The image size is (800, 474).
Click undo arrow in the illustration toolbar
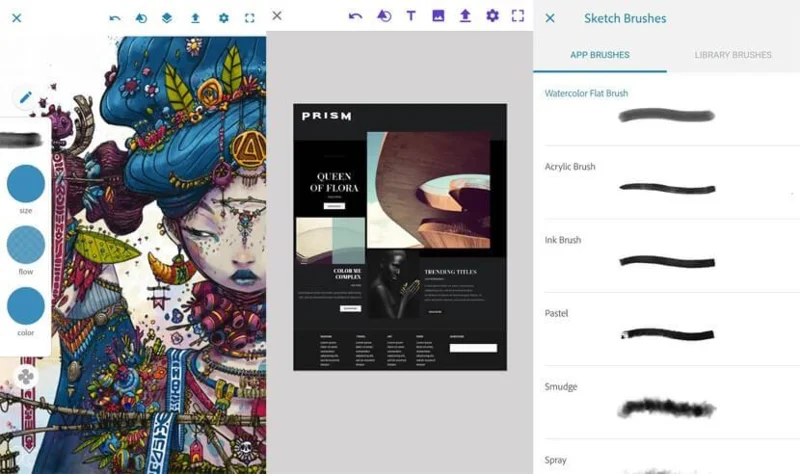point(115,18)
